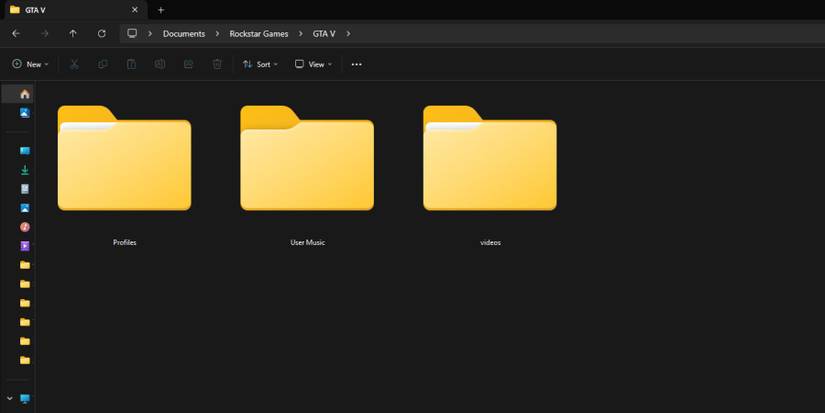Open the User Music folder

(x=307, y=160)
